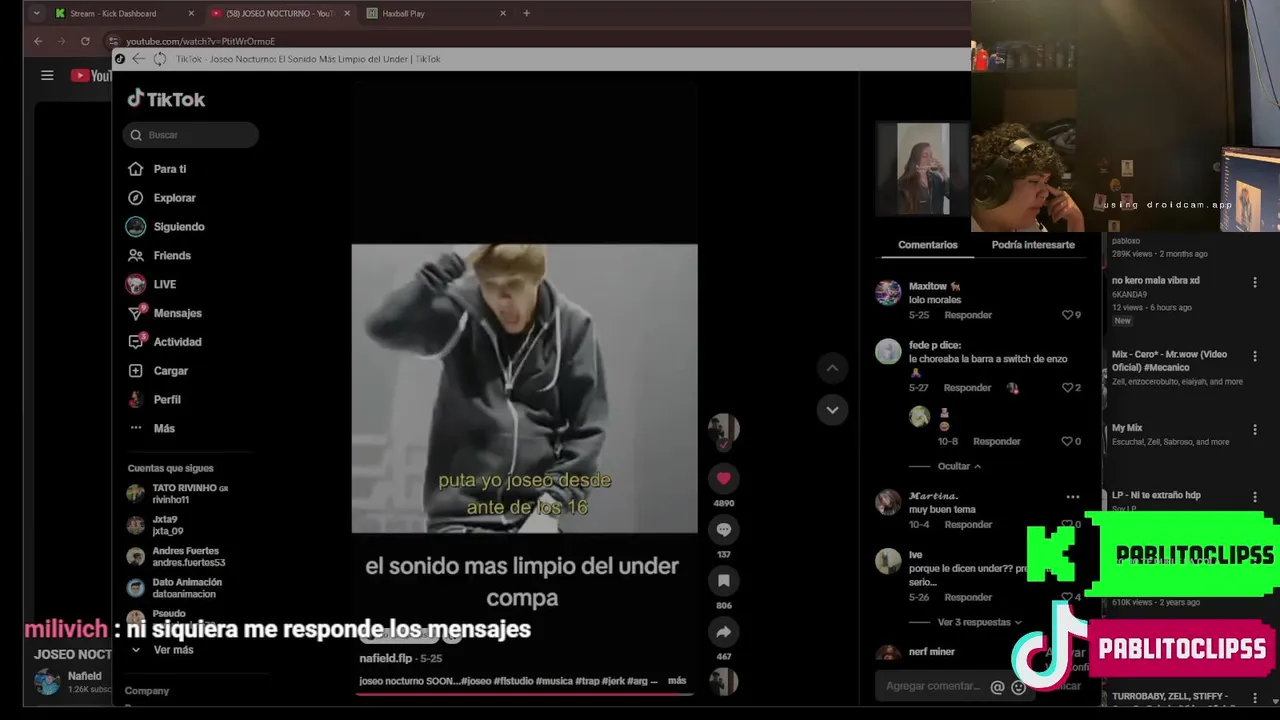Save video with the bookmark icon
This screenshot has height=720, width=1280.
pos(724,580)
